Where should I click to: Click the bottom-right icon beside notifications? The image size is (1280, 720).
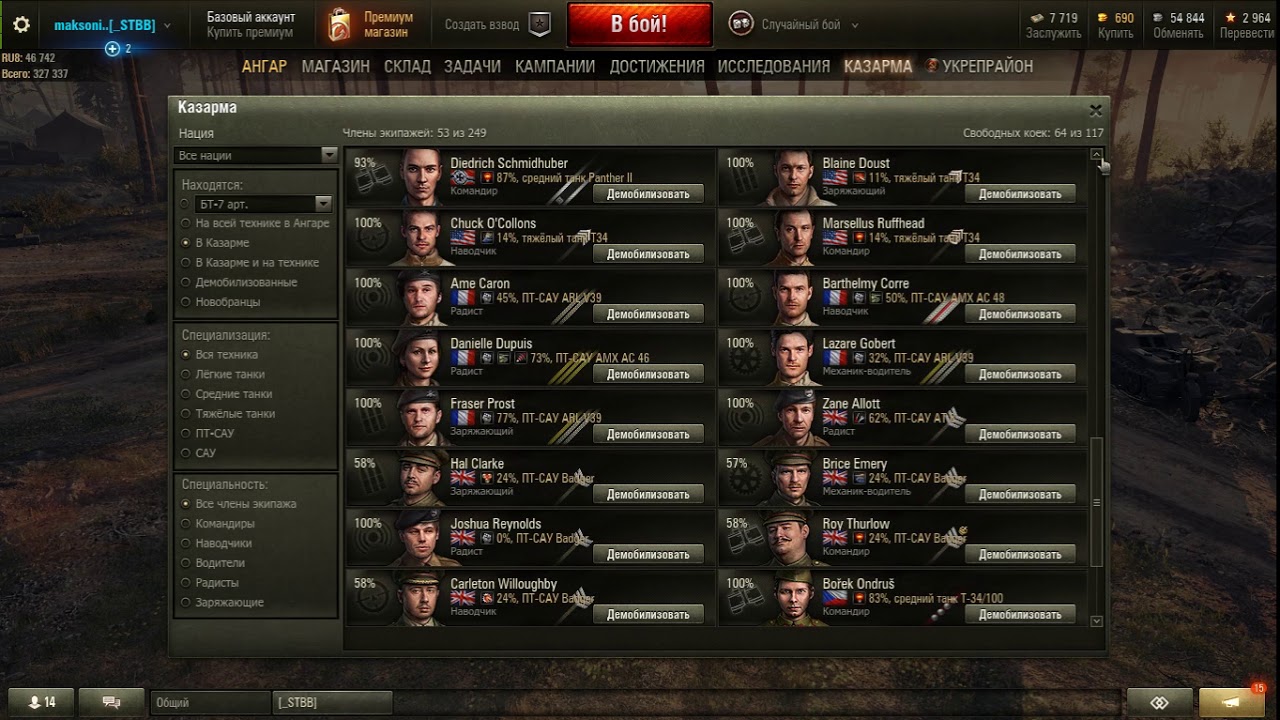(1159, 702)
